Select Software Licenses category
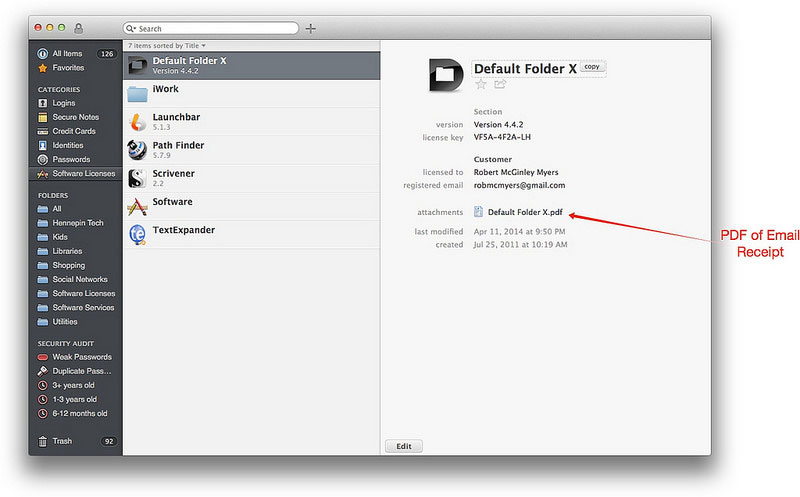The width and height of the screenshot is (800, 497). tap(76, 174)
